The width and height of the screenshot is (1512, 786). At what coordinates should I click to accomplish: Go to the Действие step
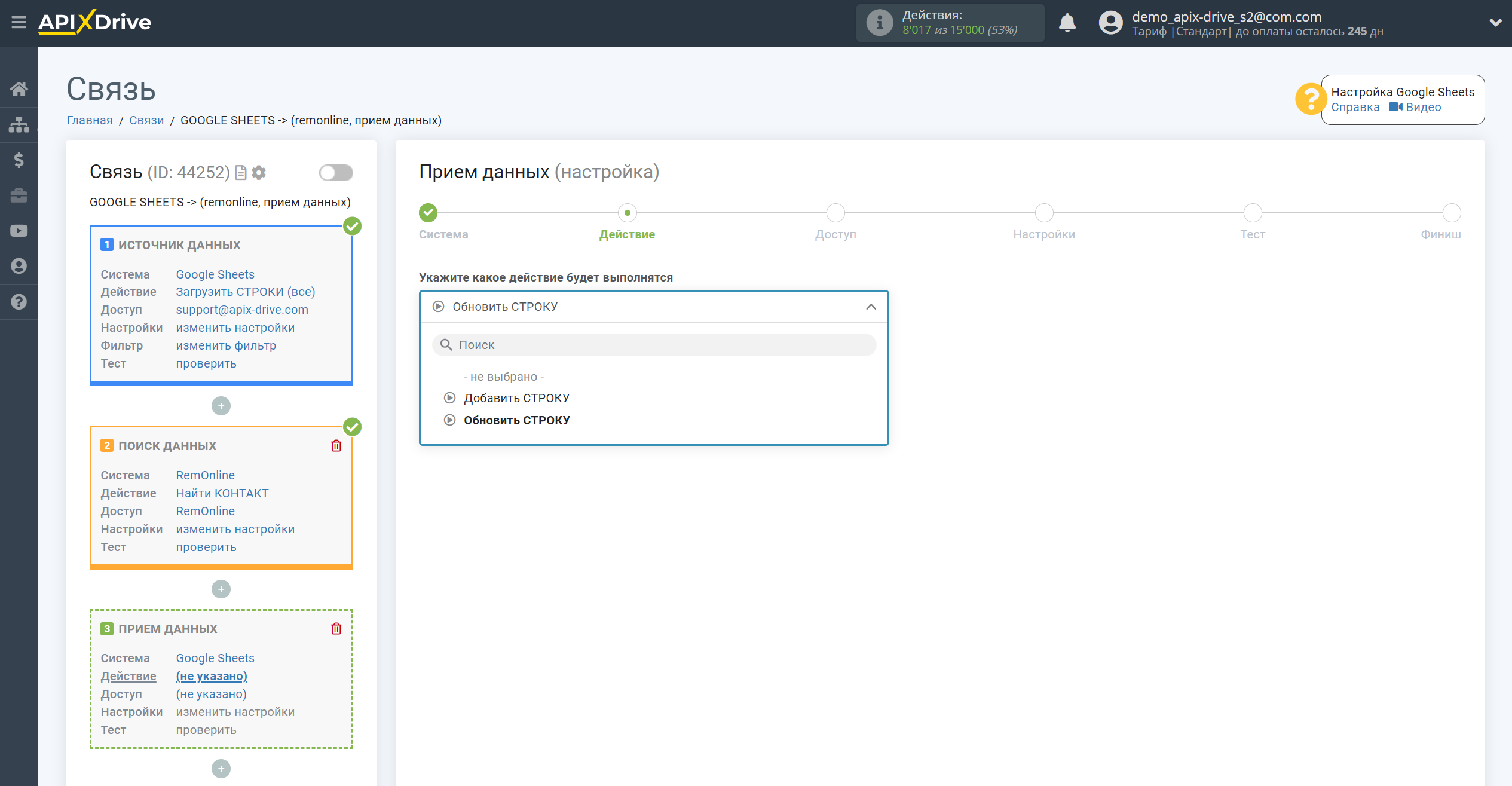pos(627,213)
